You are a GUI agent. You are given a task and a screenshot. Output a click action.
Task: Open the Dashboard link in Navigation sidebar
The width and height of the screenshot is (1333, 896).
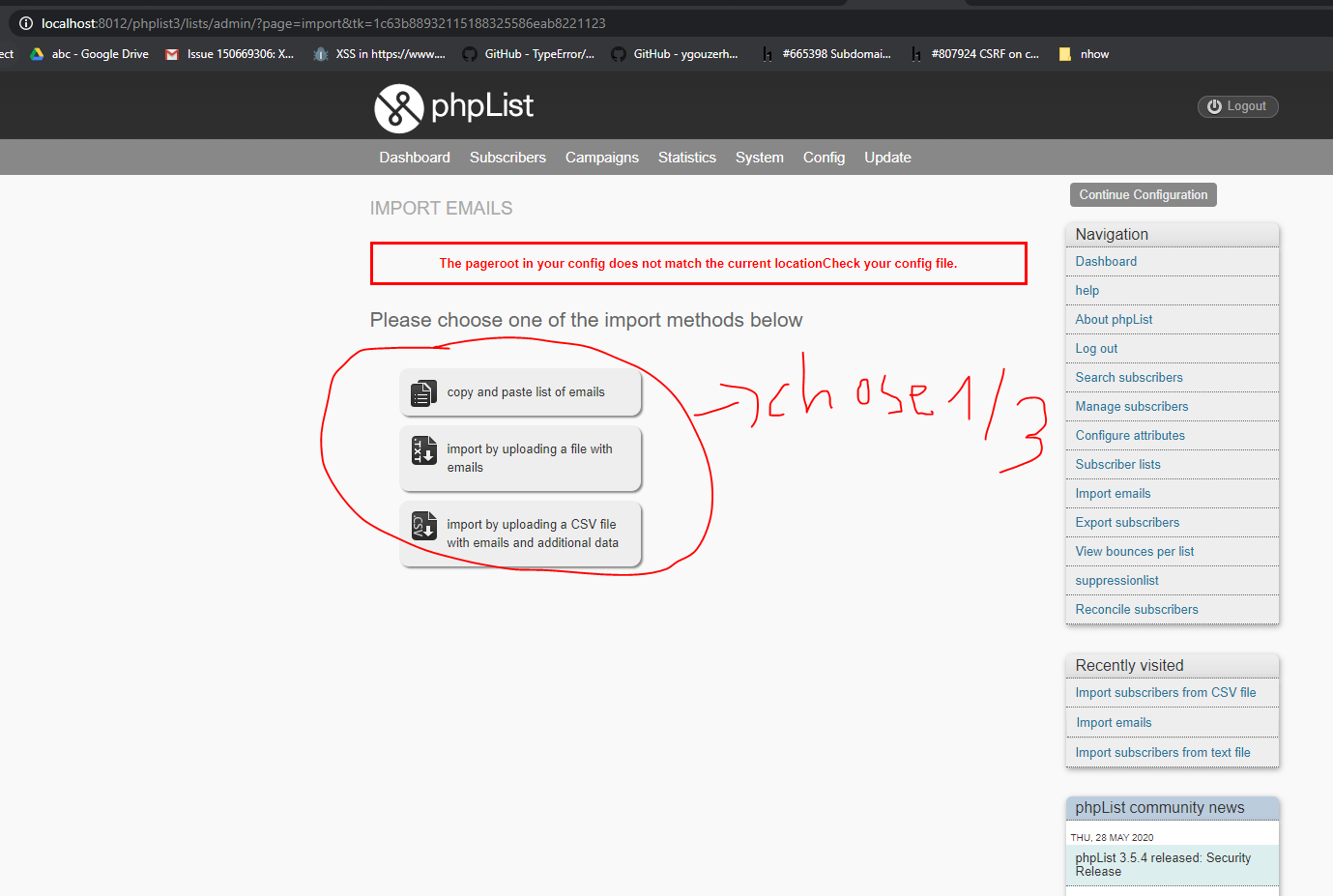point(1106,262)
